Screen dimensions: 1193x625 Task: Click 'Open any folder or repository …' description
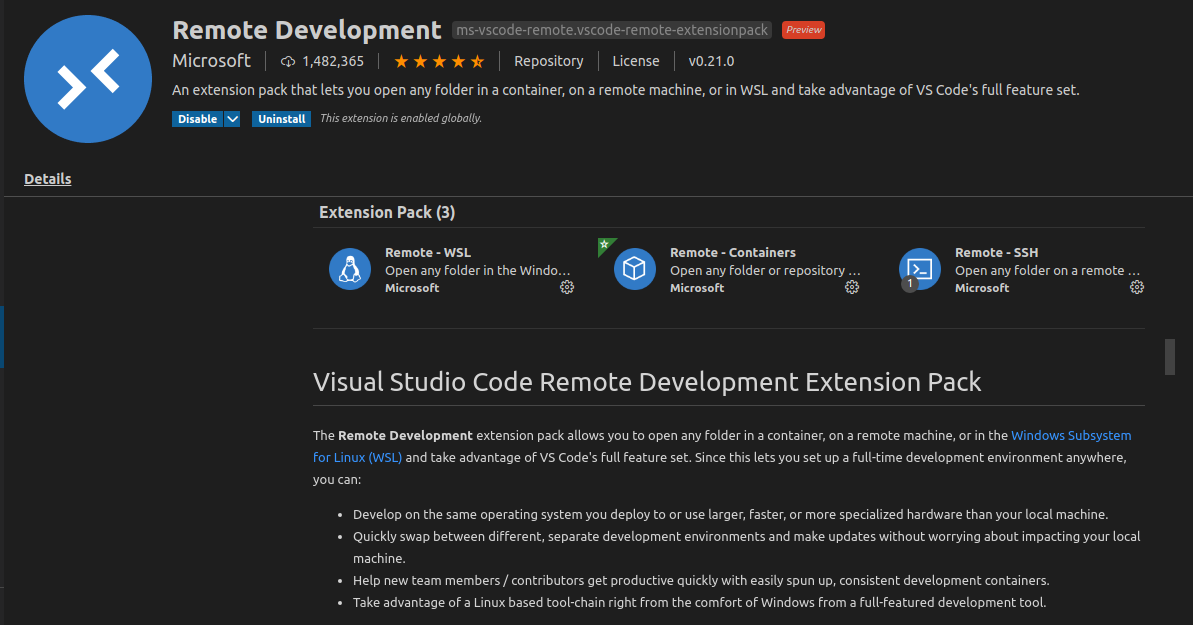click(765, 270)
